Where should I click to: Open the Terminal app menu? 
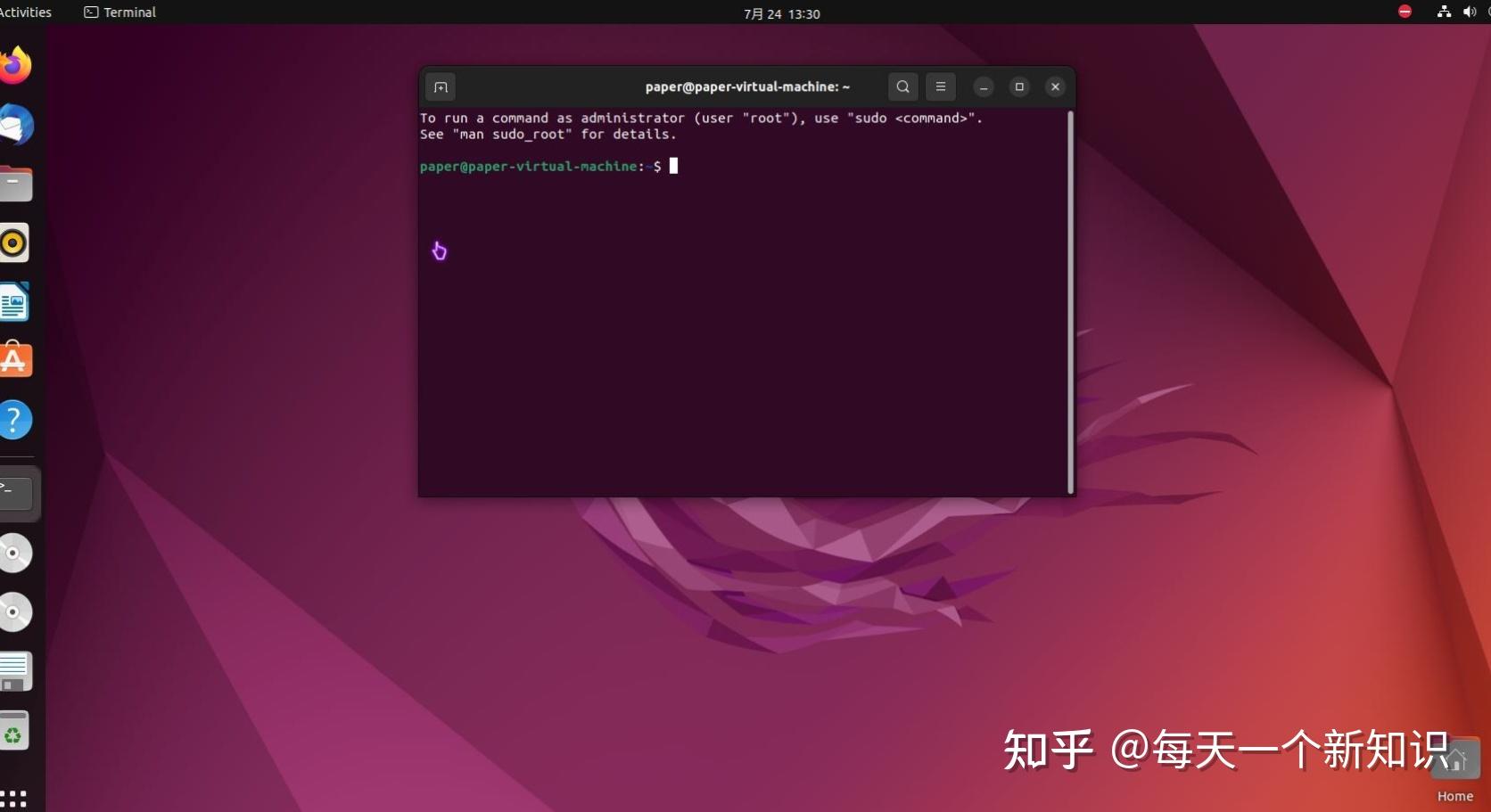[x=119, y=12]
